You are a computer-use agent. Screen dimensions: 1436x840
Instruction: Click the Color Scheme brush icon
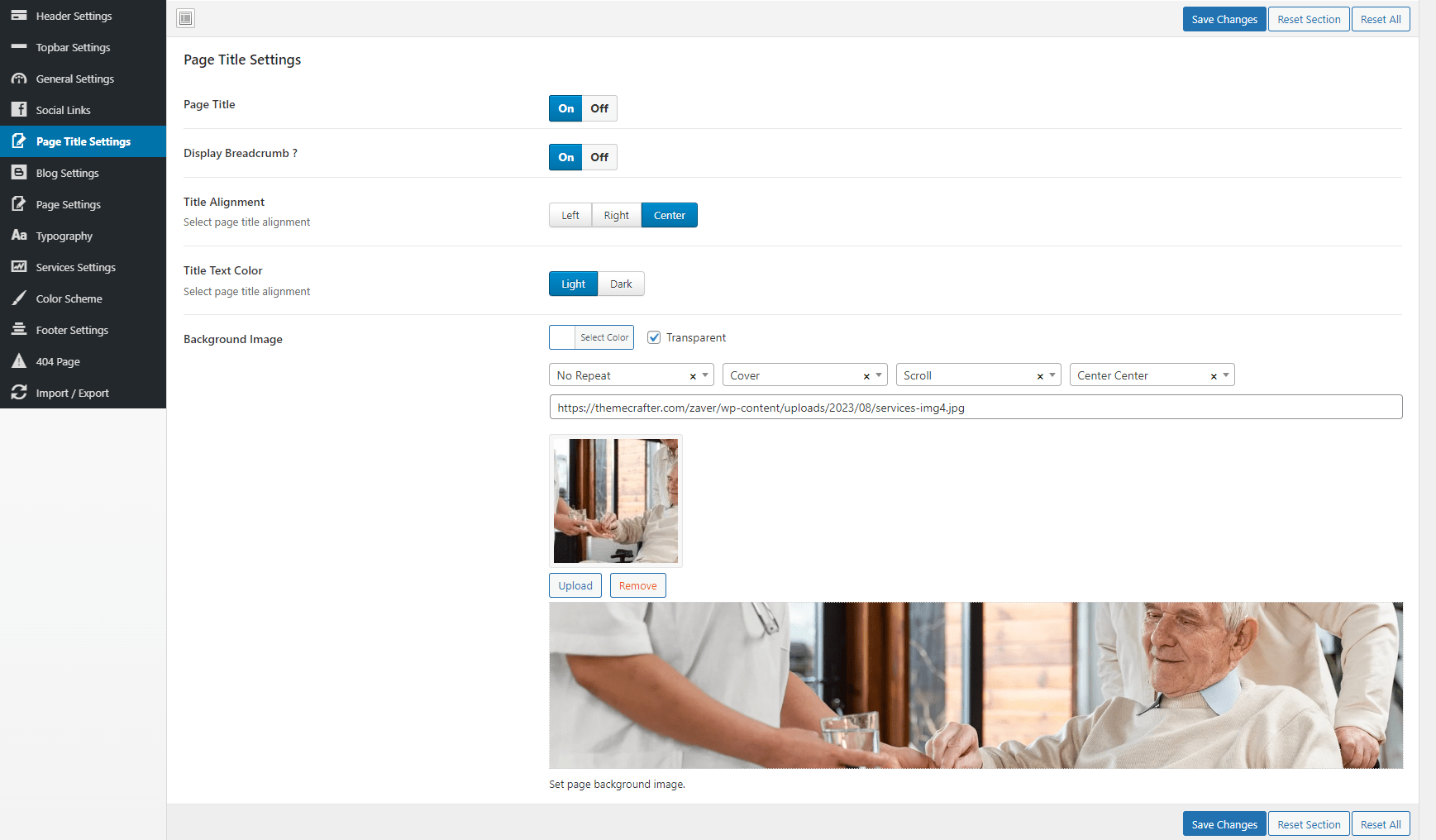pyautogui.click(x=19, y=298)
